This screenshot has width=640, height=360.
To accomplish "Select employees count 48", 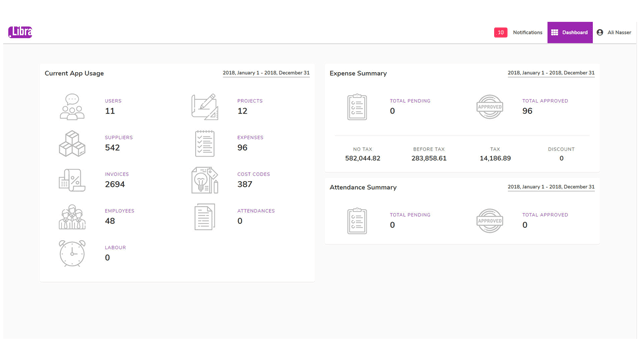I will pyautogui.click(x=110, y=221).
